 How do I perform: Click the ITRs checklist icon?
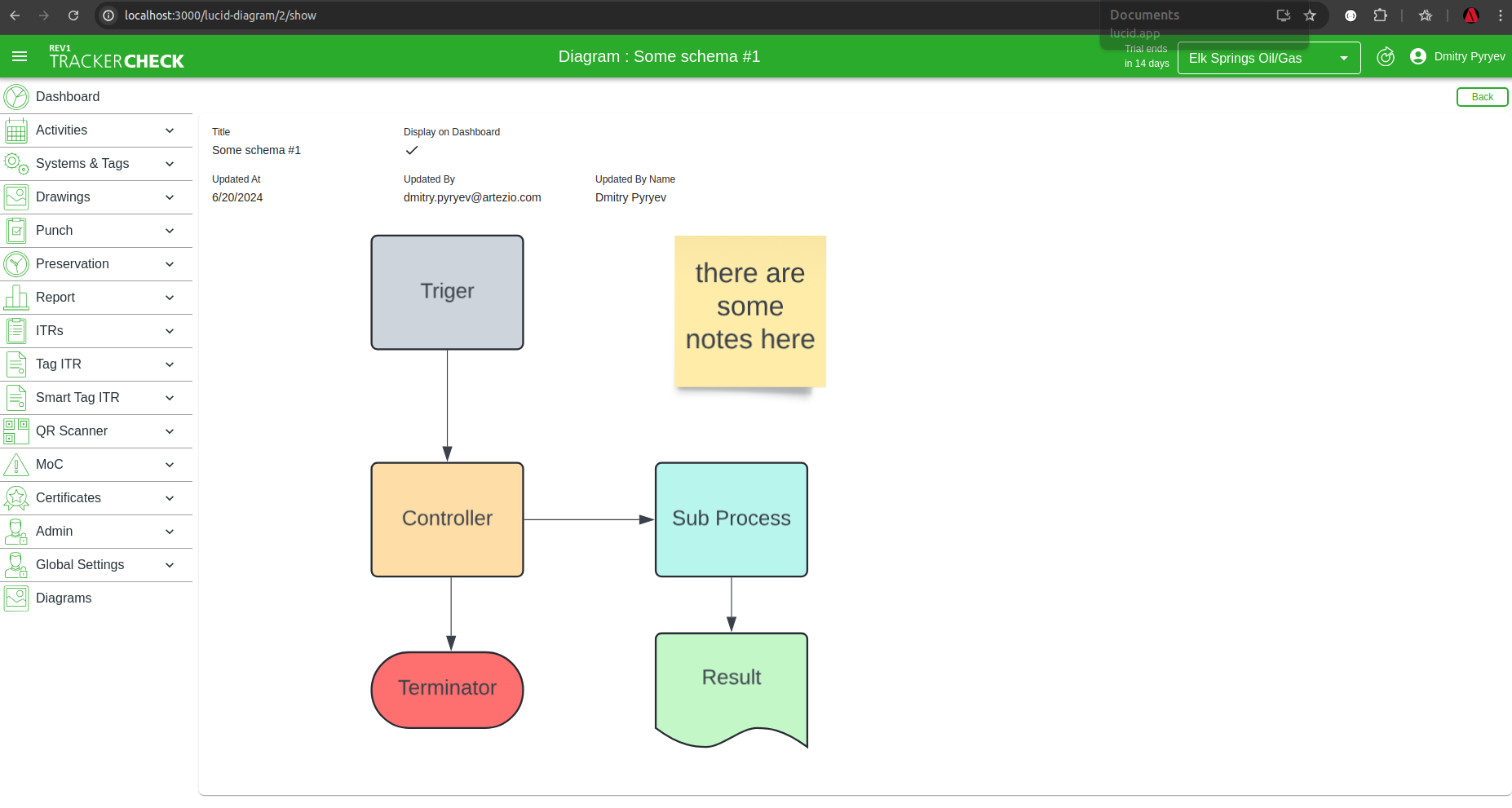click(x=16, y=331)
